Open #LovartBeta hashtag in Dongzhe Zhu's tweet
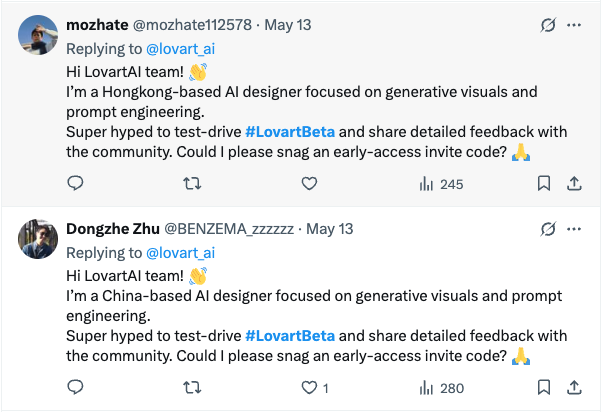 pyautogui.click(x=290, y=336)
